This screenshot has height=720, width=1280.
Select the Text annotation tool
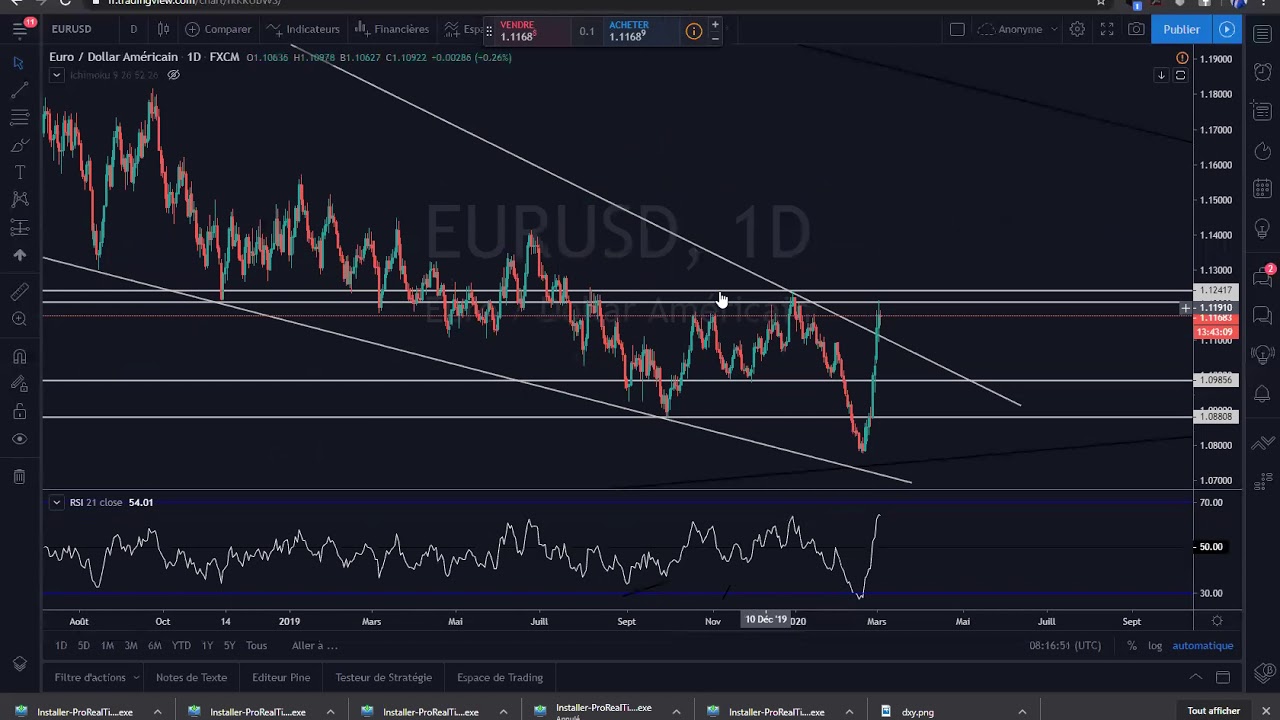(19, 173)
